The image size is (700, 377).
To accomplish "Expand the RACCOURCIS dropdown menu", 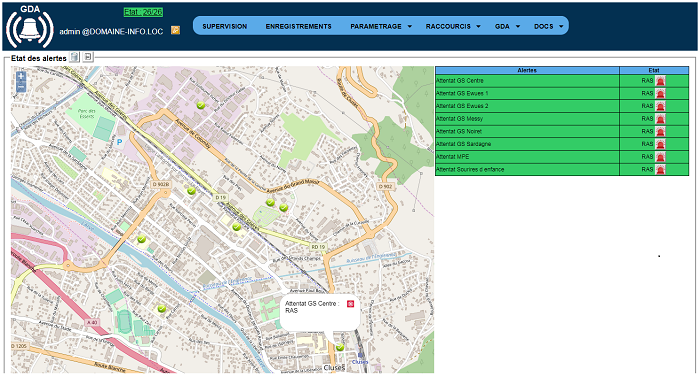I will pyautogui.click(x=453, y=26).
